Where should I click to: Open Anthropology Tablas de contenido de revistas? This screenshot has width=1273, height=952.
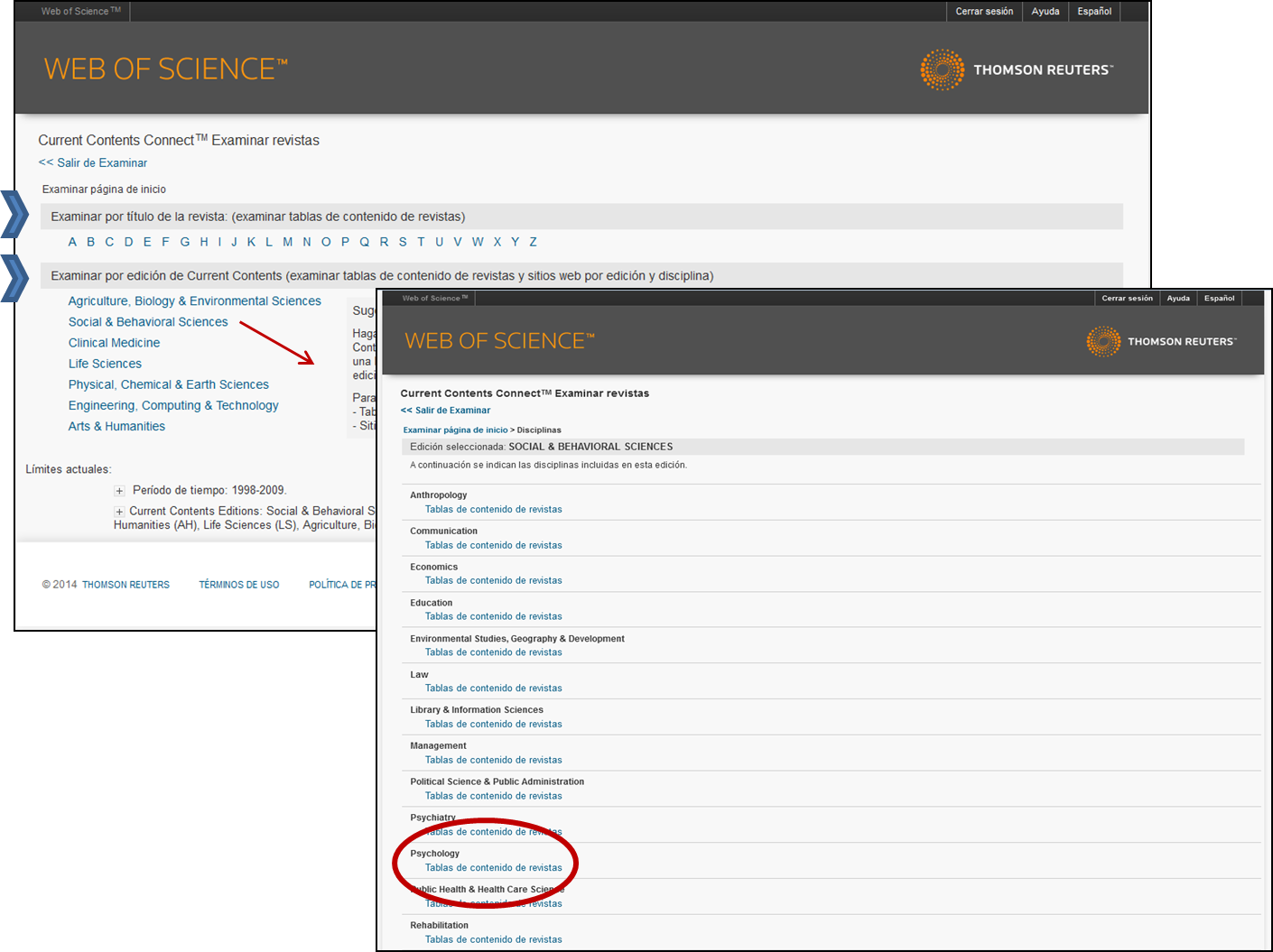(493, 510)
